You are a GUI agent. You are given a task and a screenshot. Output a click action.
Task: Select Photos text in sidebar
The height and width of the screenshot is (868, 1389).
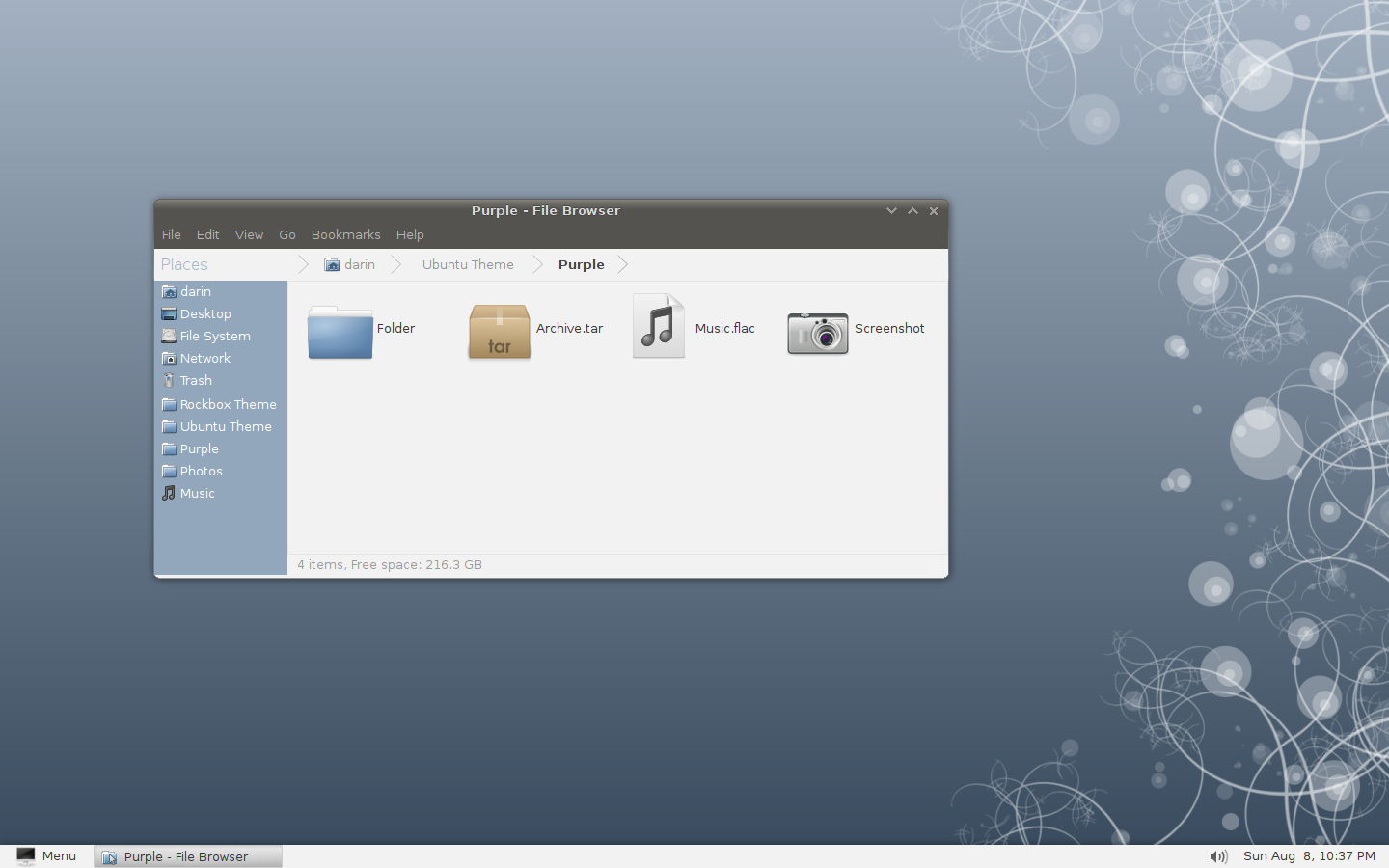pyautogui.click(x=202, y=471)
